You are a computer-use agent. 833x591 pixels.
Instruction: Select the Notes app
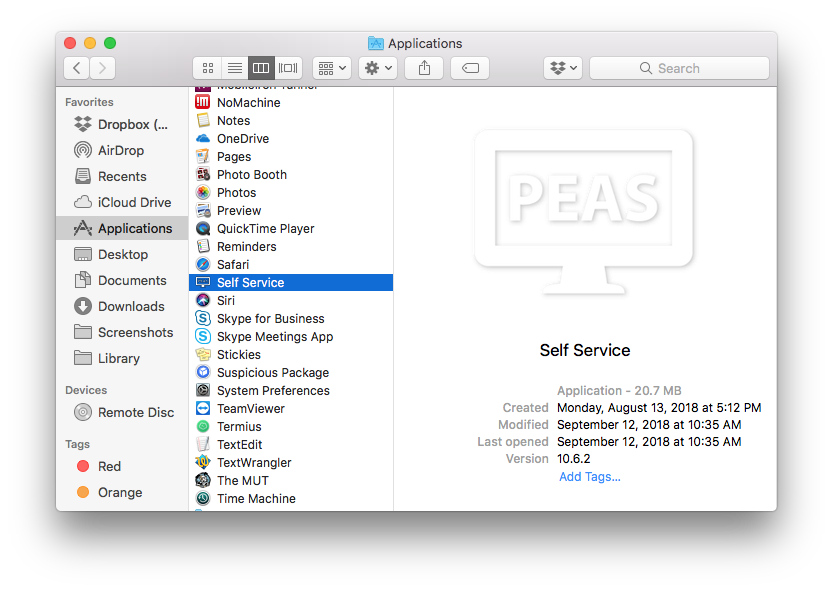coord(291,121)
